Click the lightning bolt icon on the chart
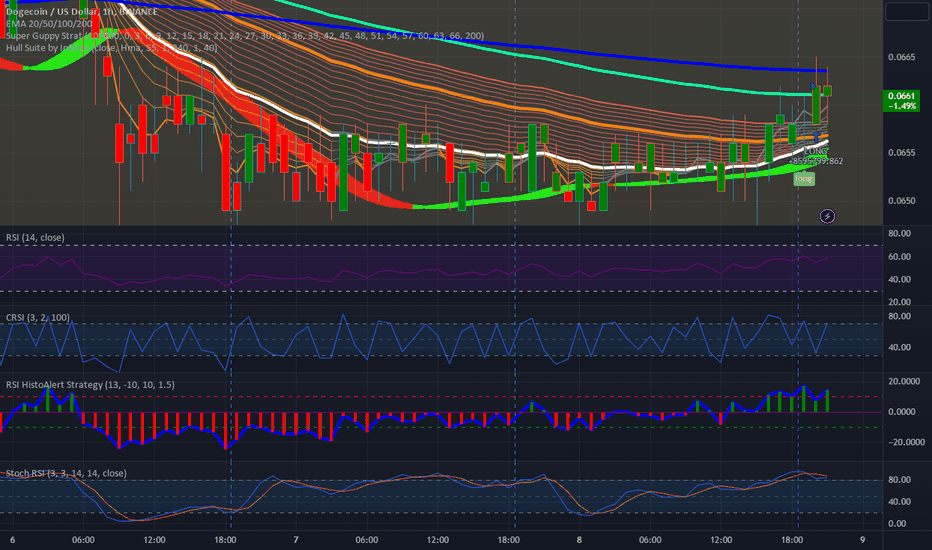Screen dimensions: 932x550 827,216
